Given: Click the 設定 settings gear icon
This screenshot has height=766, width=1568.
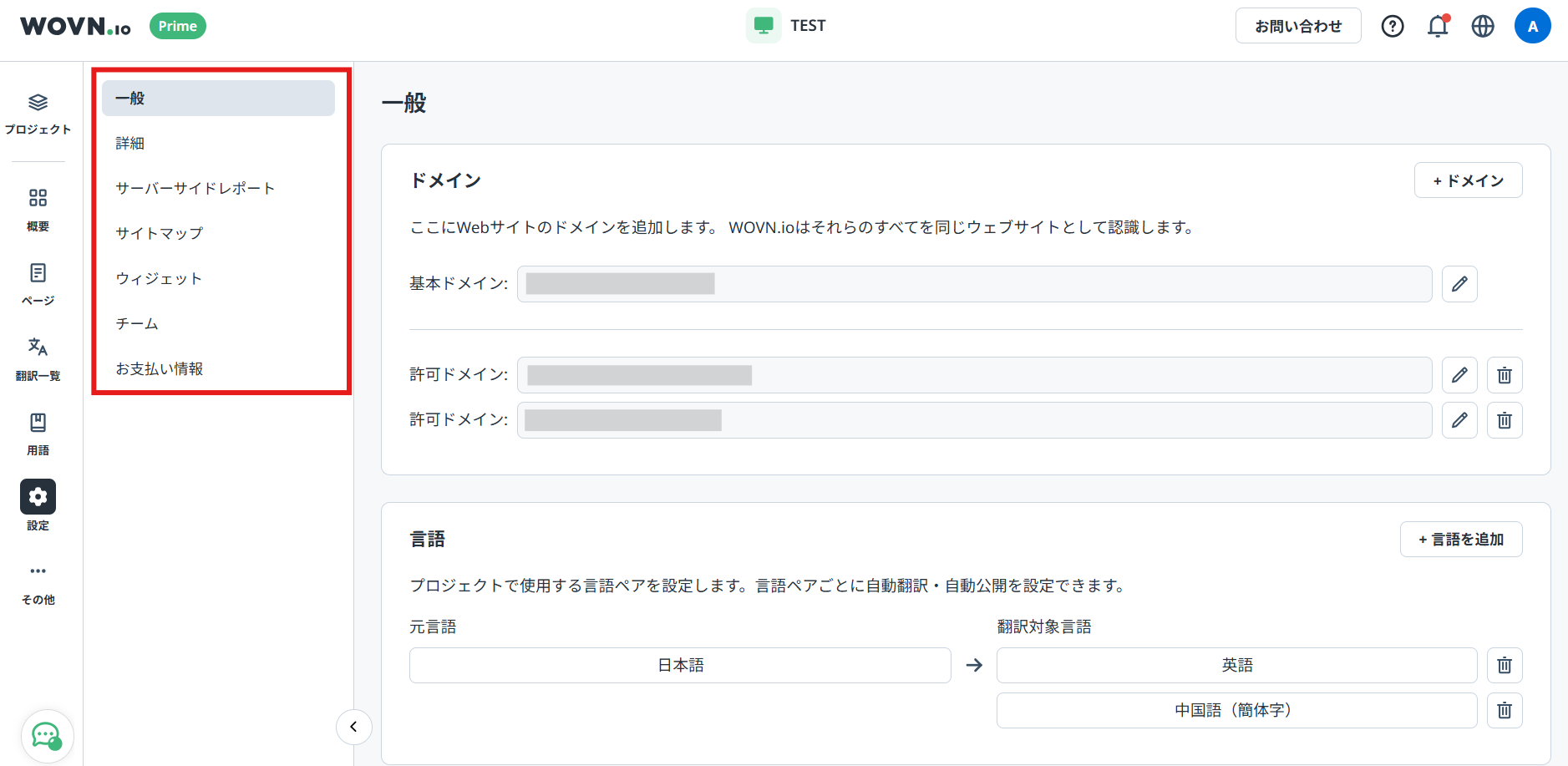Looking at the screenshot, I should 38,496.
